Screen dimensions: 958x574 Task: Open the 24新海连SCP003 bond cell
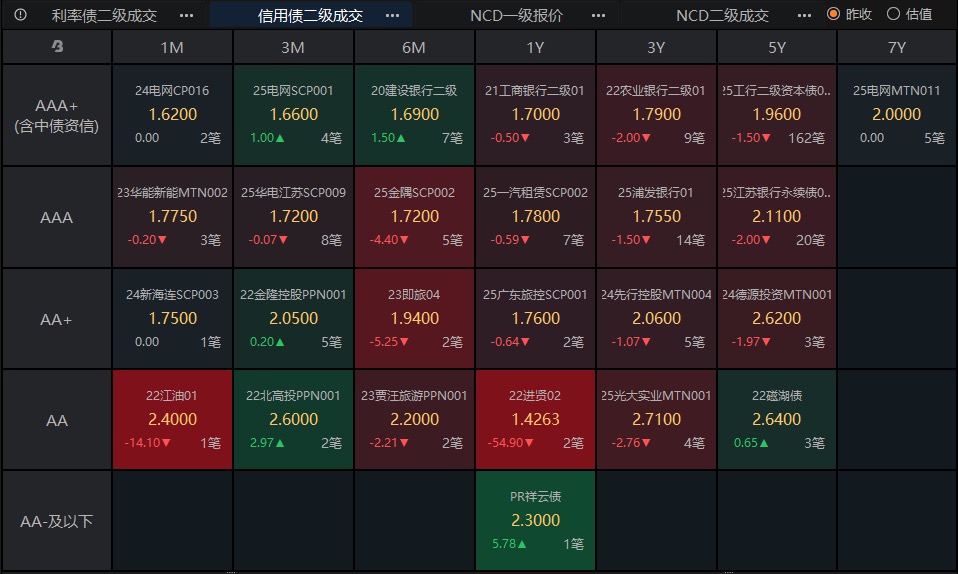[172, 318]
